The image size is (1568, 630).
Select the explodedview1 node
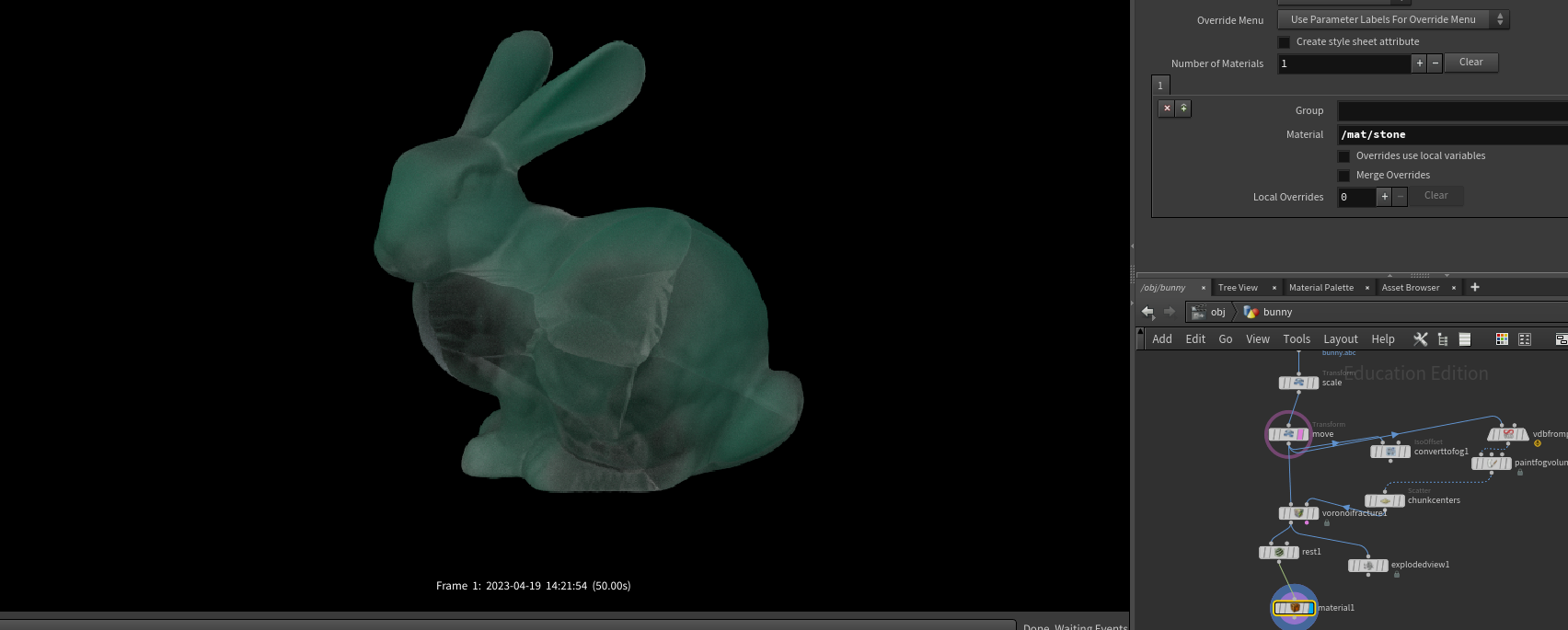1368,566
